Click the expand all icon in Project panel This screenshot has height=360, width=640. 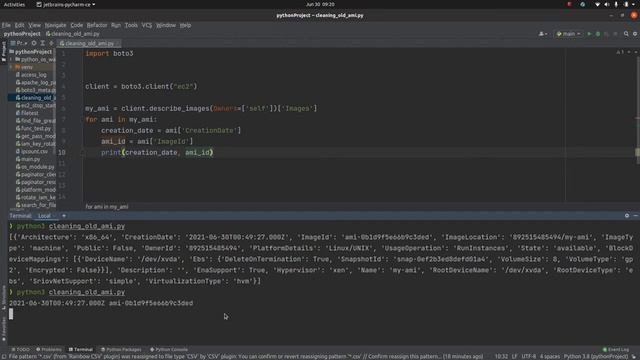click(x=42, y=43)
